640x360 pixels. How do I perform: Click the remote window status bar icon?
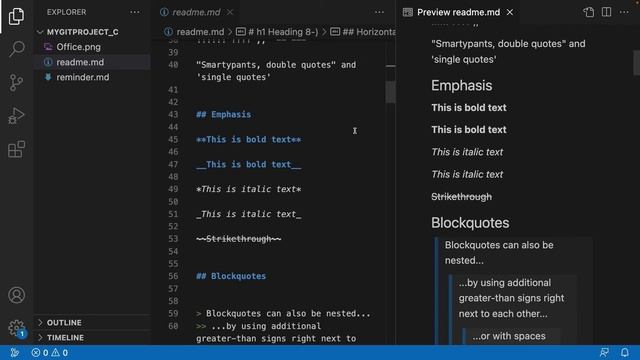click(14, 353)
